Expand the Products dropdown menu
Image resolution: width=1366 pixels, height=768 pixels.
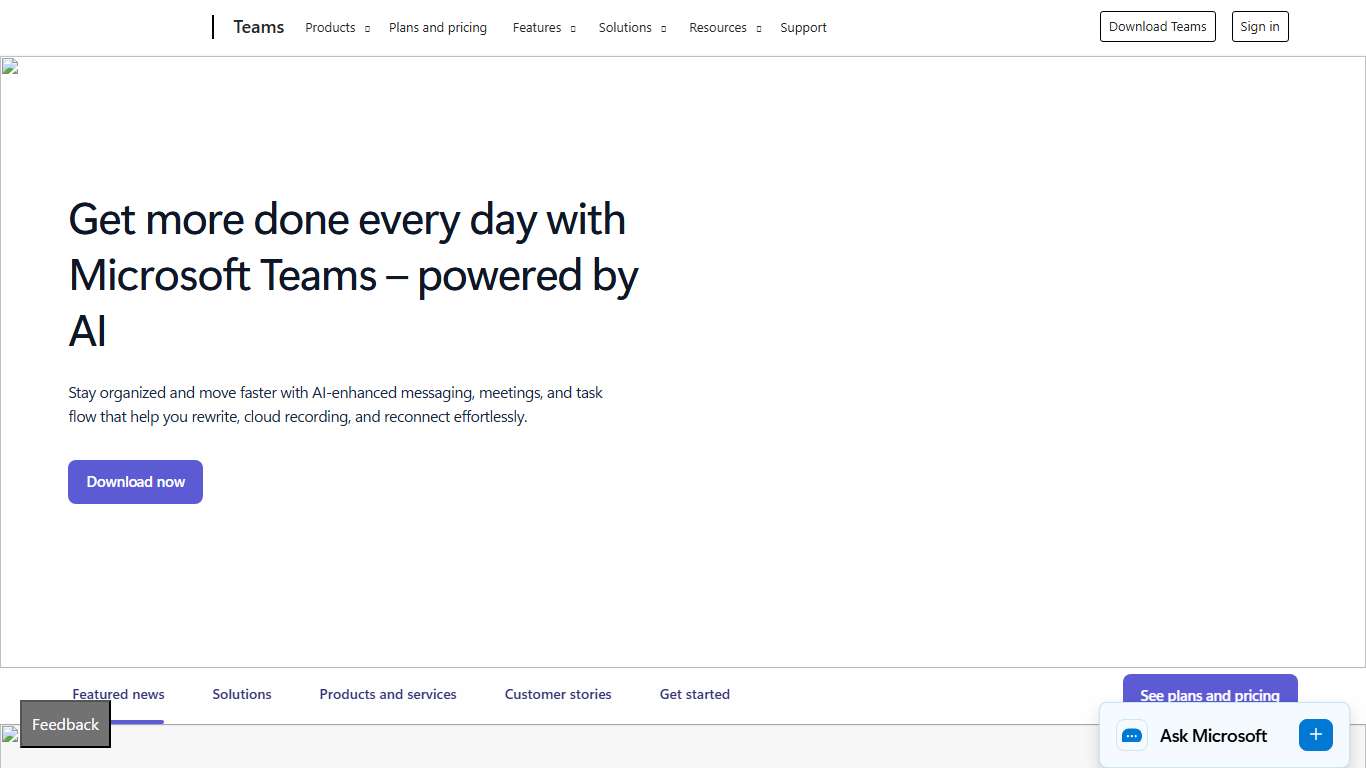[x=330, y=27]
